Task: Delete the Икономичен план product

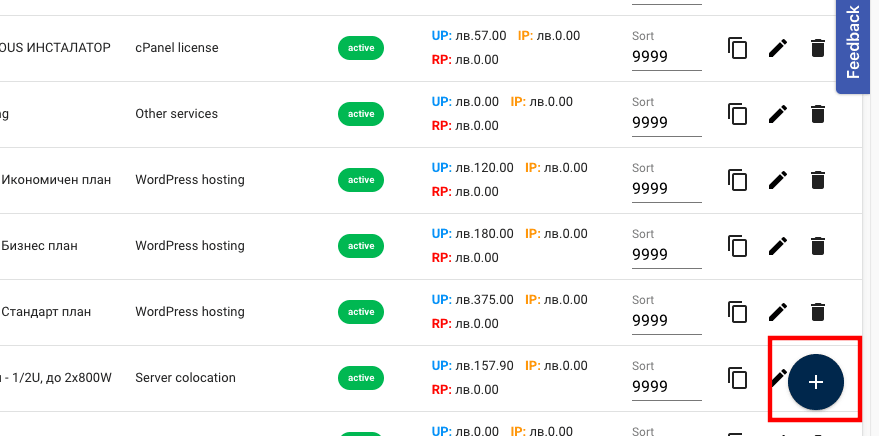Action: [x=818, y=180]
